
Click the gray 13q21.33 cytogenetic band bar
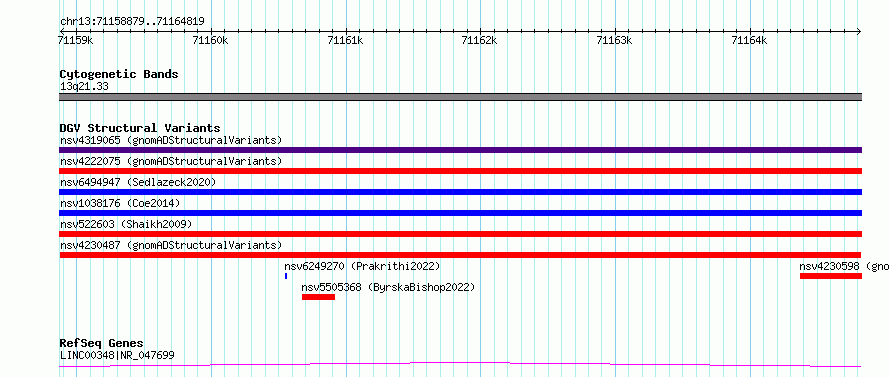tap(460, 97)
